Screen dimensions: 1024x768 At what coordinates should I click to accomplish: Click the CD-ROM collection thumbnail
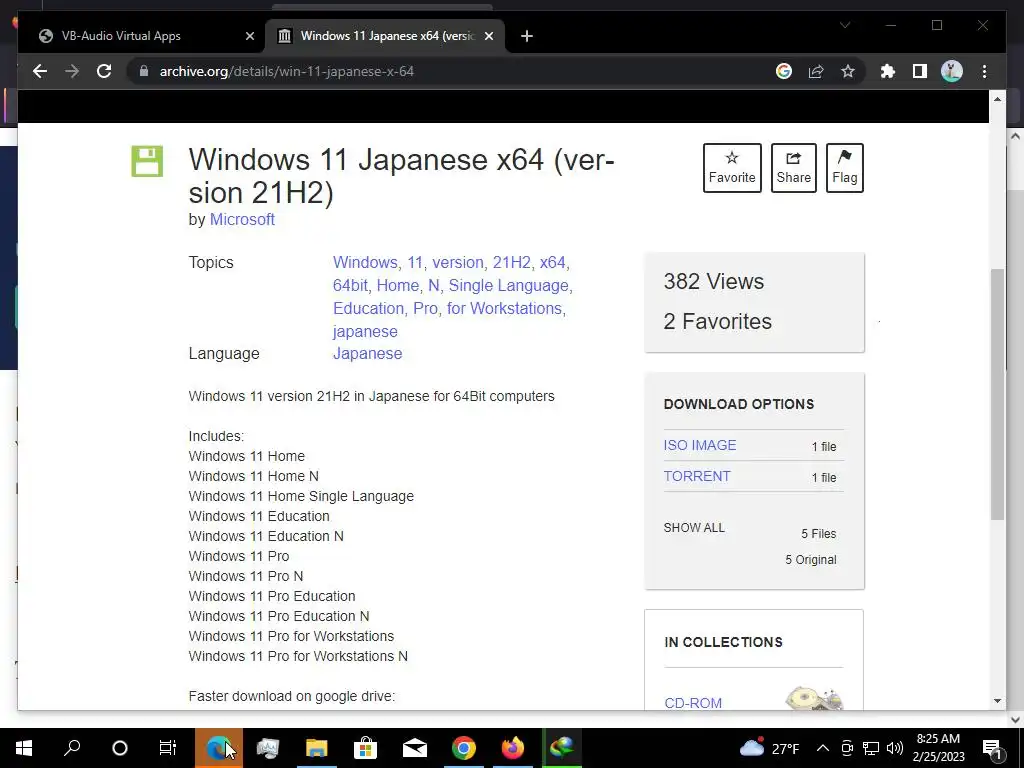coord(814,698)
